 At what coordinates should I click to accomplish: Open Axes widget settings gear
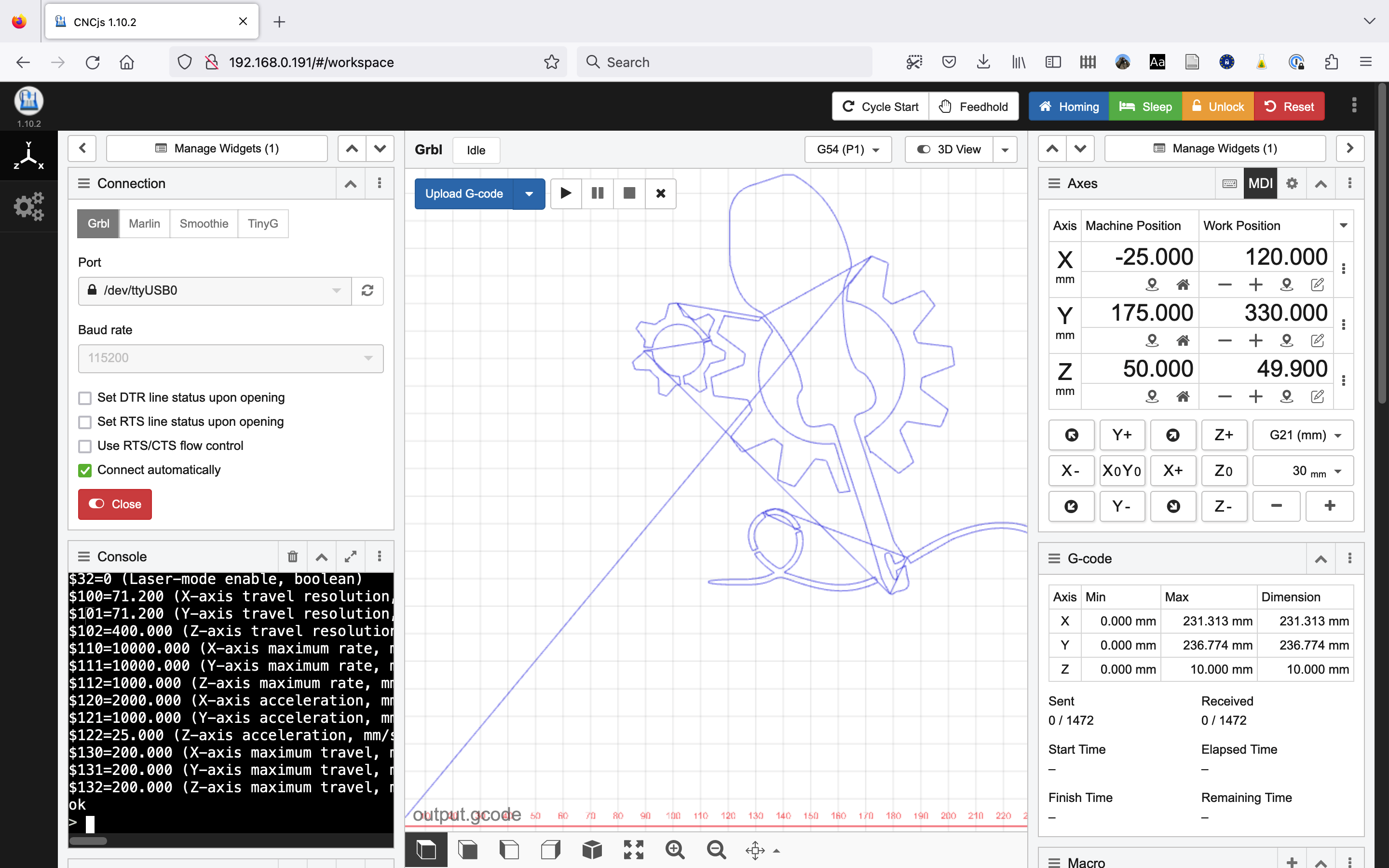point(1292,184)
